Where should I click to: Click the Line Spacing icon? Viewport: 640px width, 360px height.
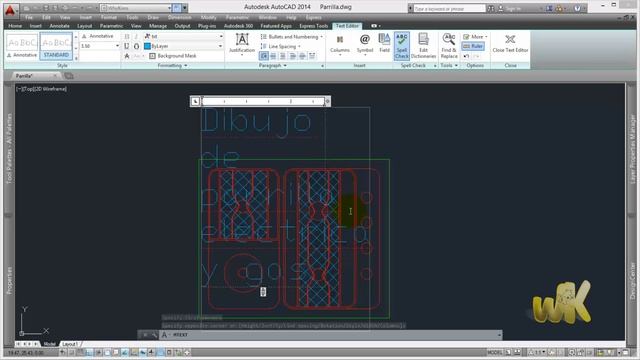pos(263,47)
